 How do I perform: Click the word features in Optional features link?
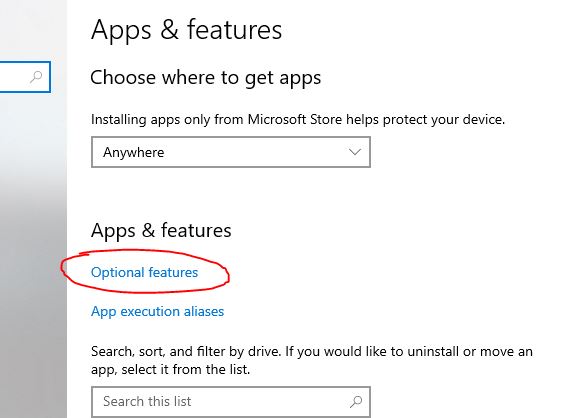[173, 273]
